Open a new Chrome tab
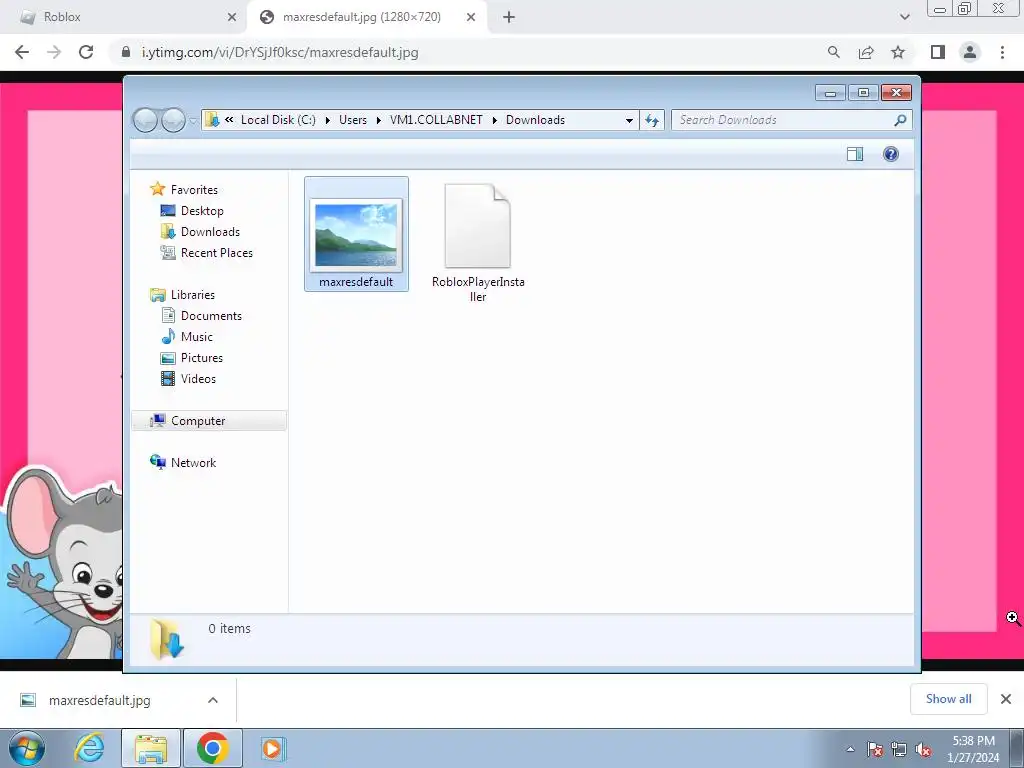The image size is (1024, 768). 509,18
